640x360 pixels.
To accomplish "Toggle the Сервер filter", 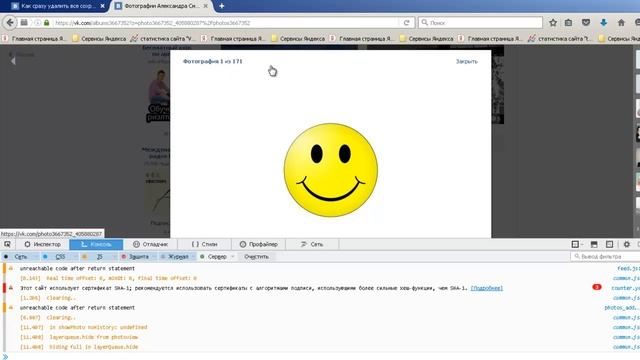I will pos(217,256).
